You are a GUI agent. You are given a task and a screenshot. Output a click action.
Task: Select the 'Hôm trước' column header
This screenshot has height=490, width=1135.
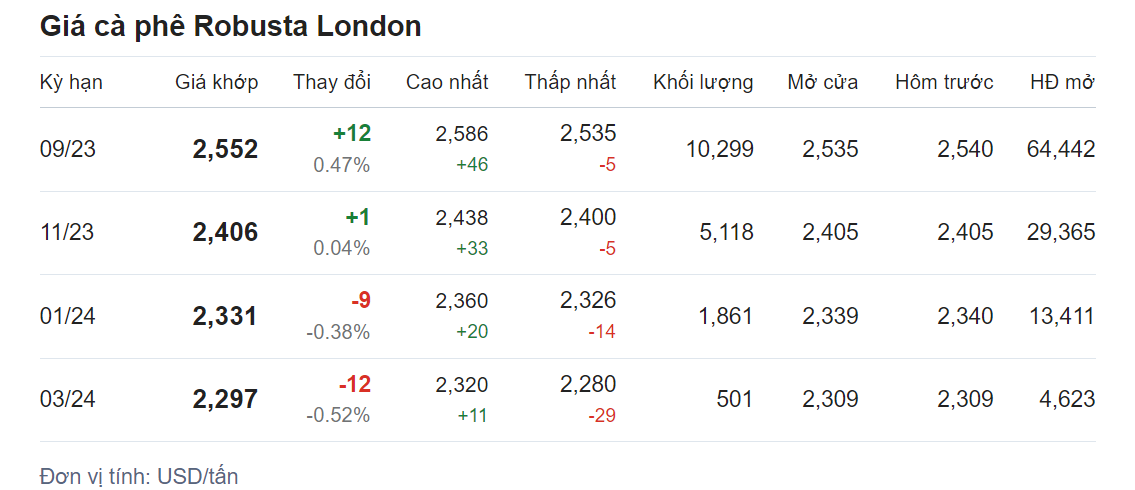pyautogui.click(x=944, y=82)
